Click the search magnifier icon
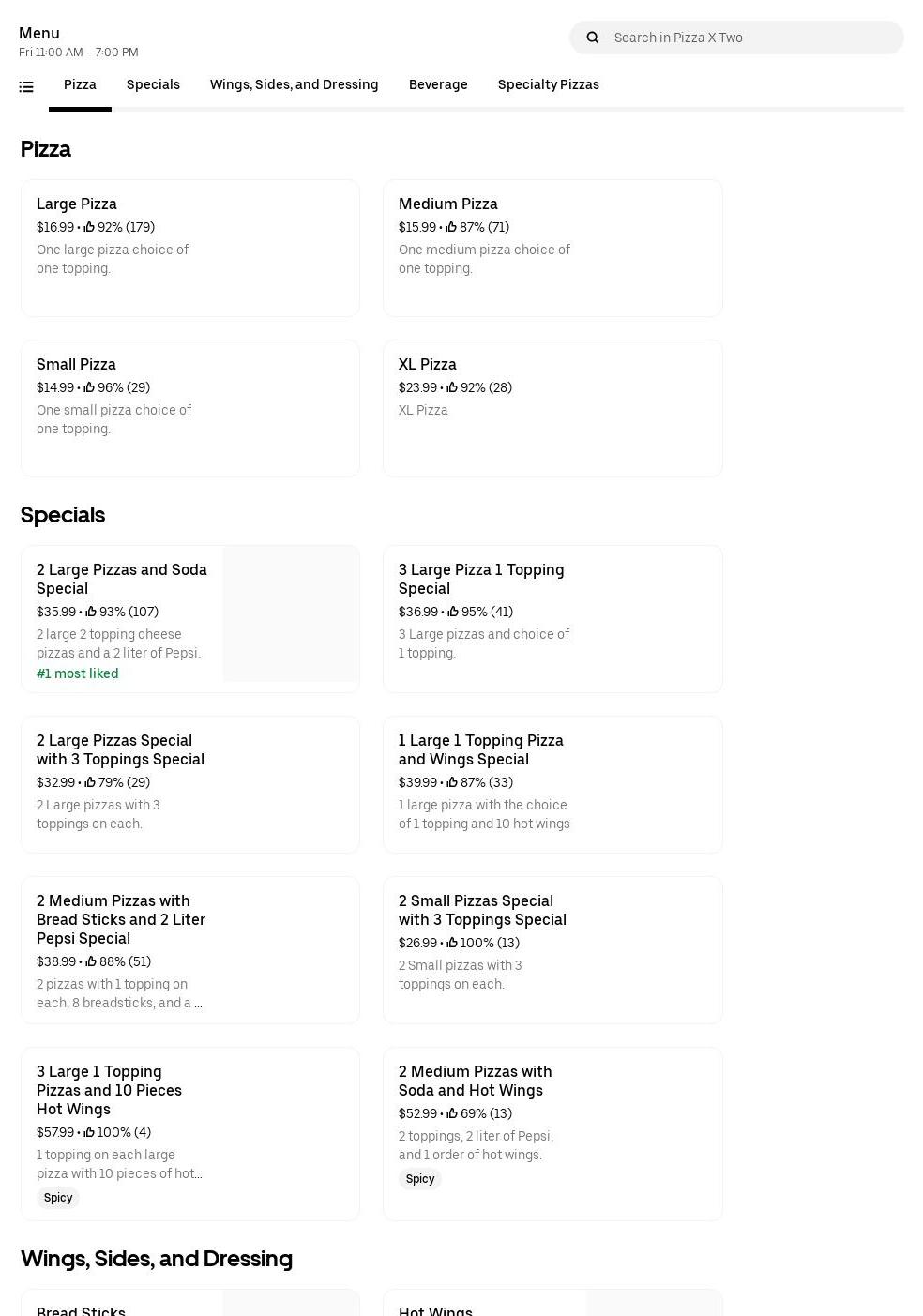Viewport: 923px width, 1316px height. pyautogui.click(x=592, y=38)
